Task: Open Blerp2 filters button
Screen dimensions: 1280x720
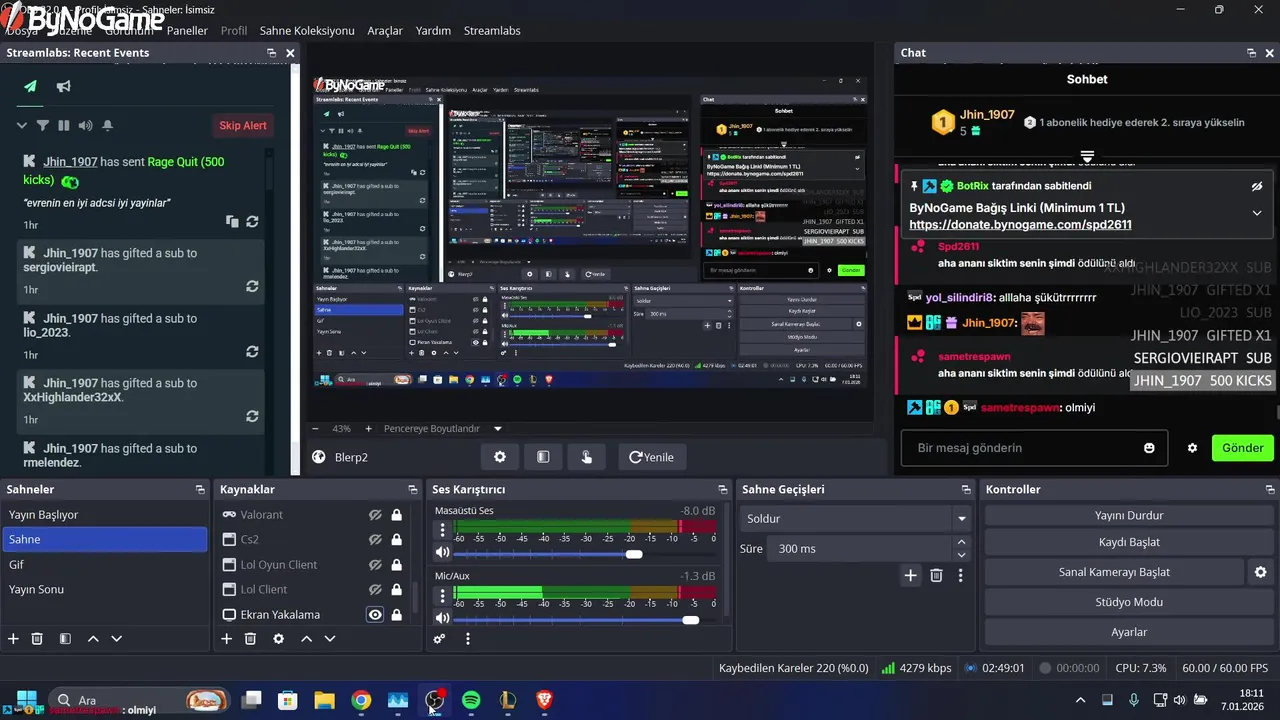Action: (543, 457)
